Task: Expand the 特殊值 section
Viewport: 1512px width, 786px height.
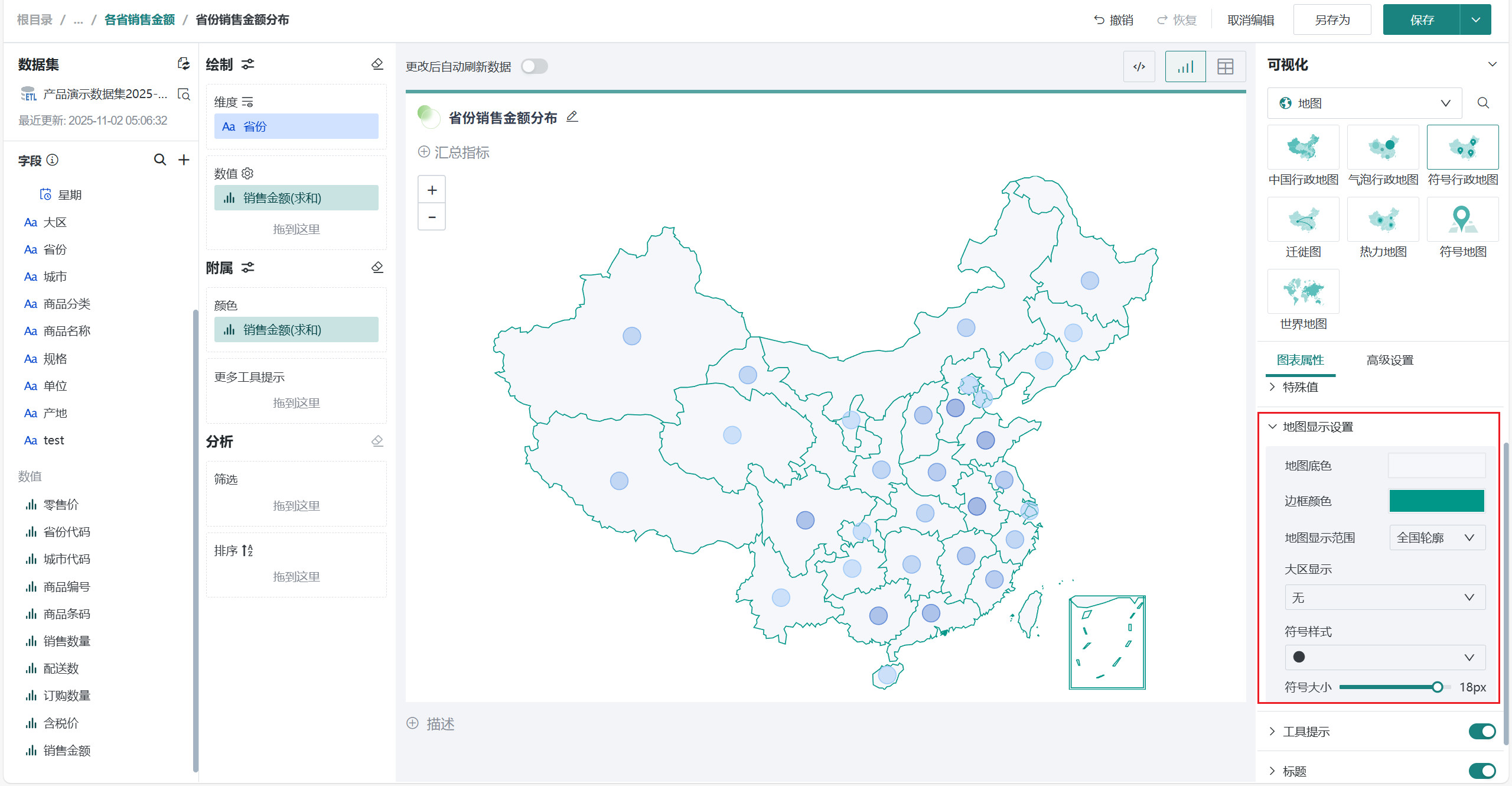Action: pos(1299,387)
